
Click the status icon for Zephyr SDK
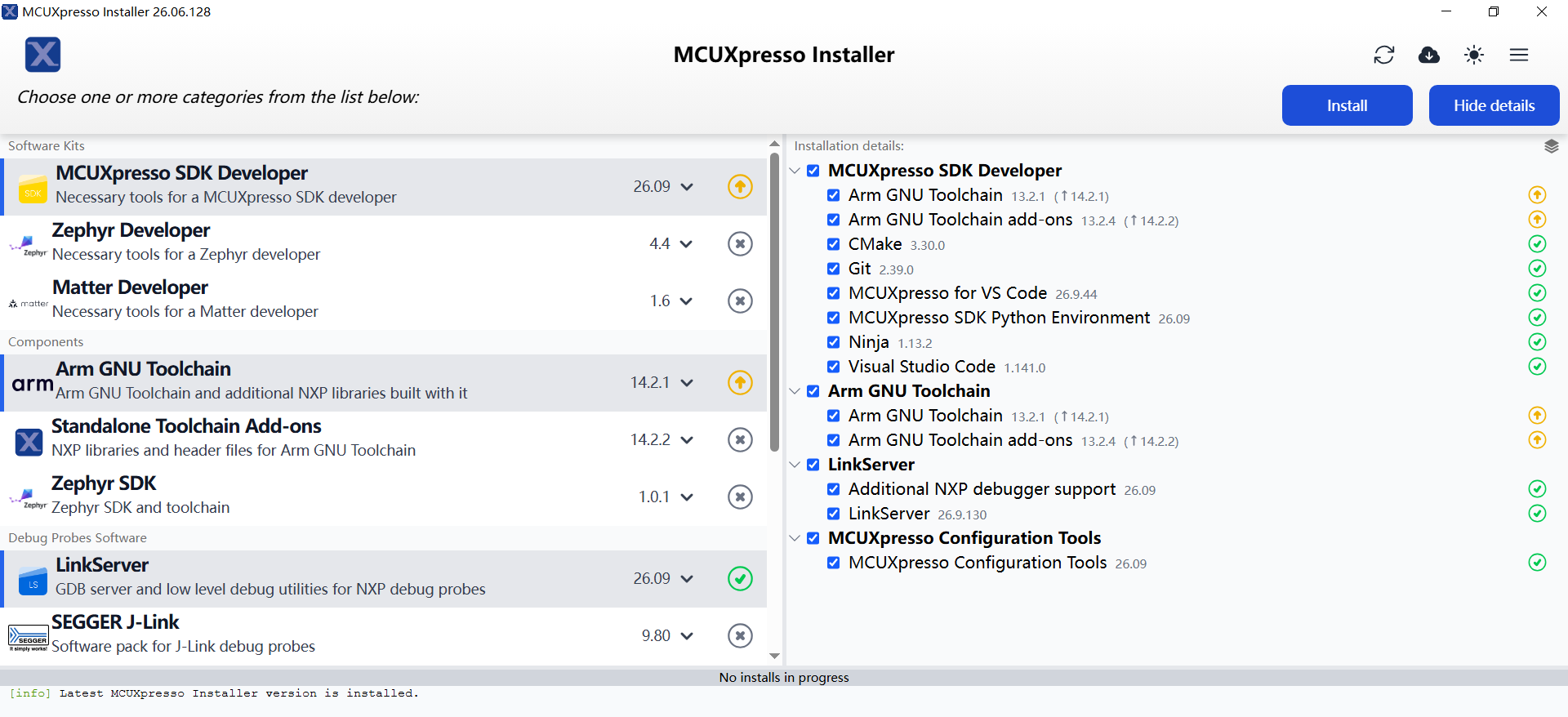pos(740,497)
